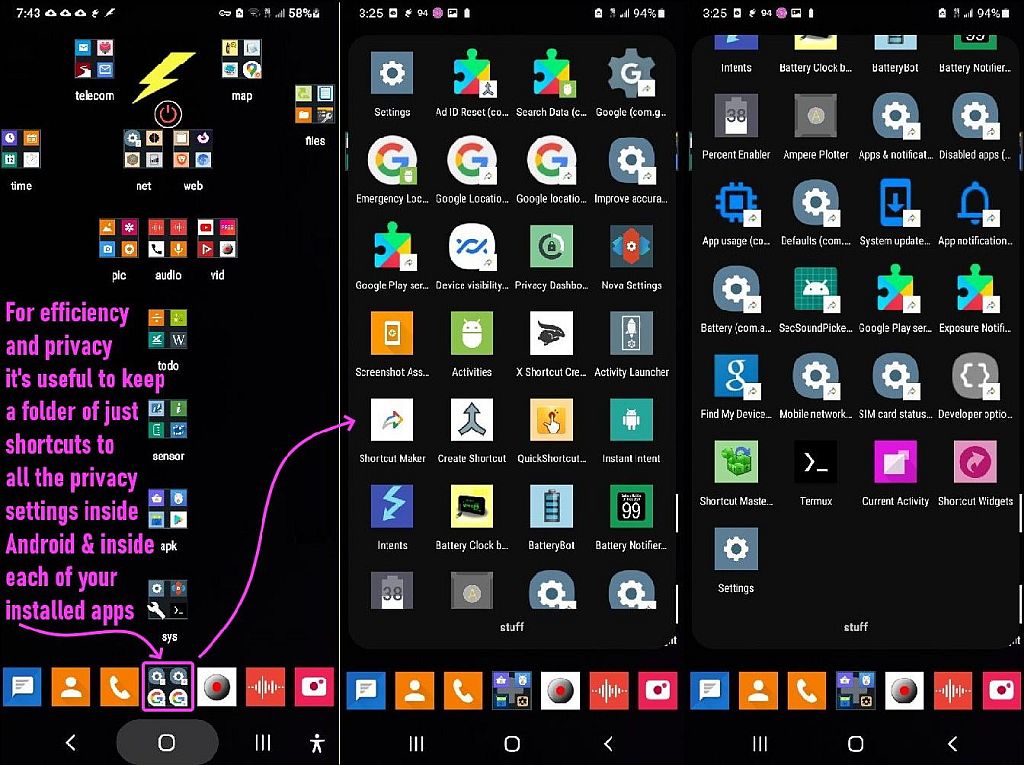This screenshot has width=1024, height=765.
Task: Open Shortcut Maker app
Action: coord(392,420)
